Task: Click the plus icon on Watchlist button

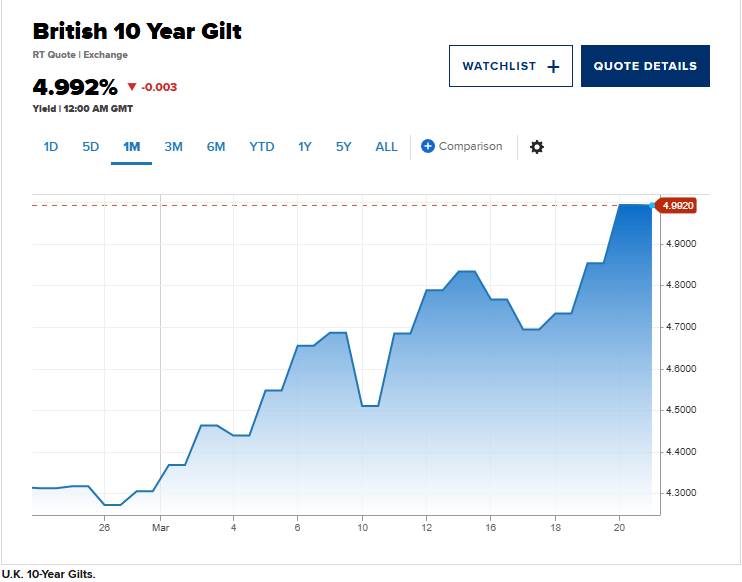Action: [x=553, y=67]
